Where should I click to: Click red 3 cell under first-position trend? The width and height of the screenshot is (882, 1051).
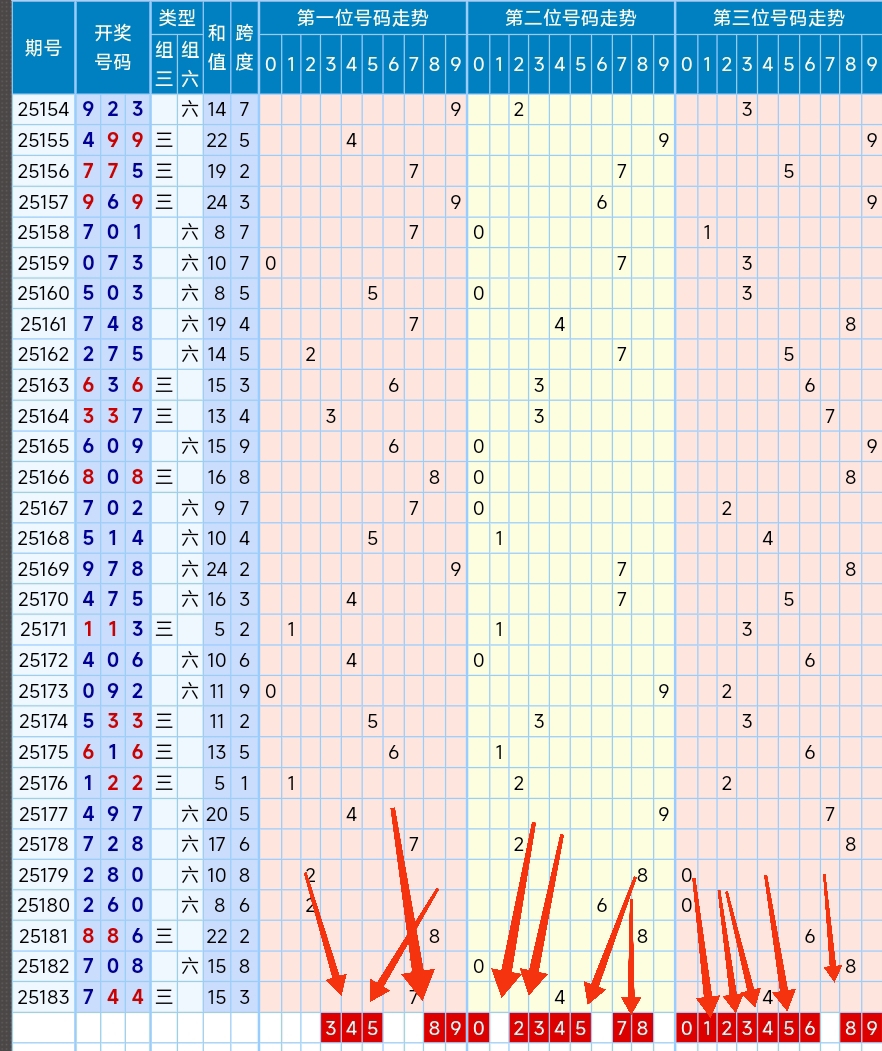tap(331, 1028)
